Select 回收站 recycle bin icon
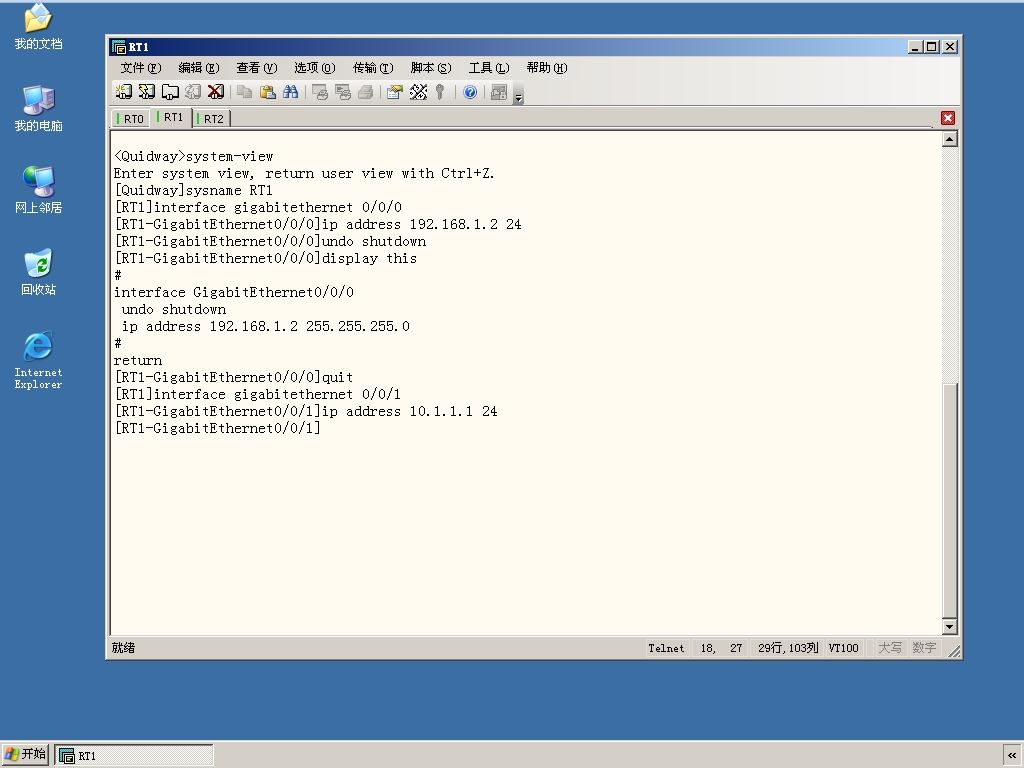Viewport: 1024px width, 768px height. [x=38, y=272]
